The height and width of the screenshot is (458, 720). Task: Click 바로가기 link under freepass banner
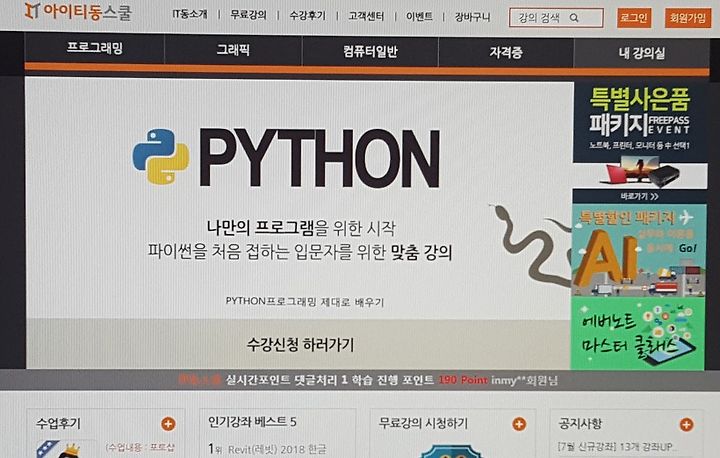(640, 196)
